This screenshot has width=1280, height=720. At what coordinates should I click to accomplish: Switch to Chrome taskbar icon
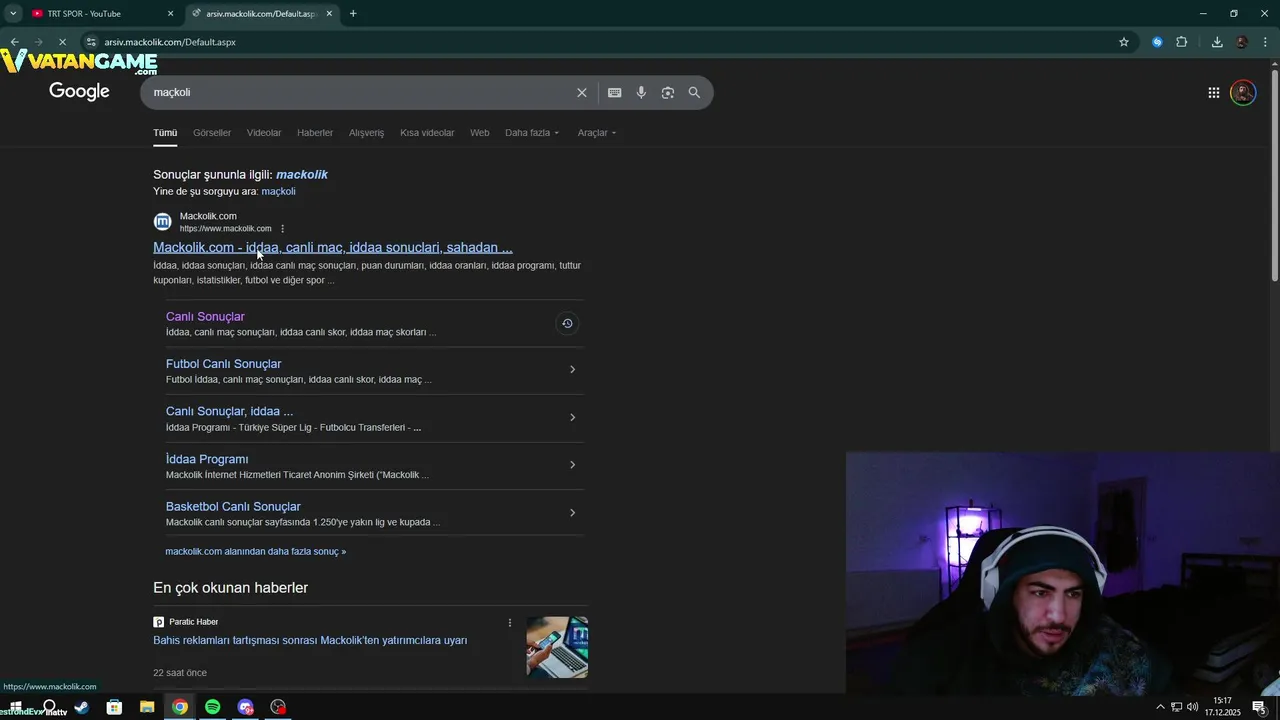pos(180,707)
